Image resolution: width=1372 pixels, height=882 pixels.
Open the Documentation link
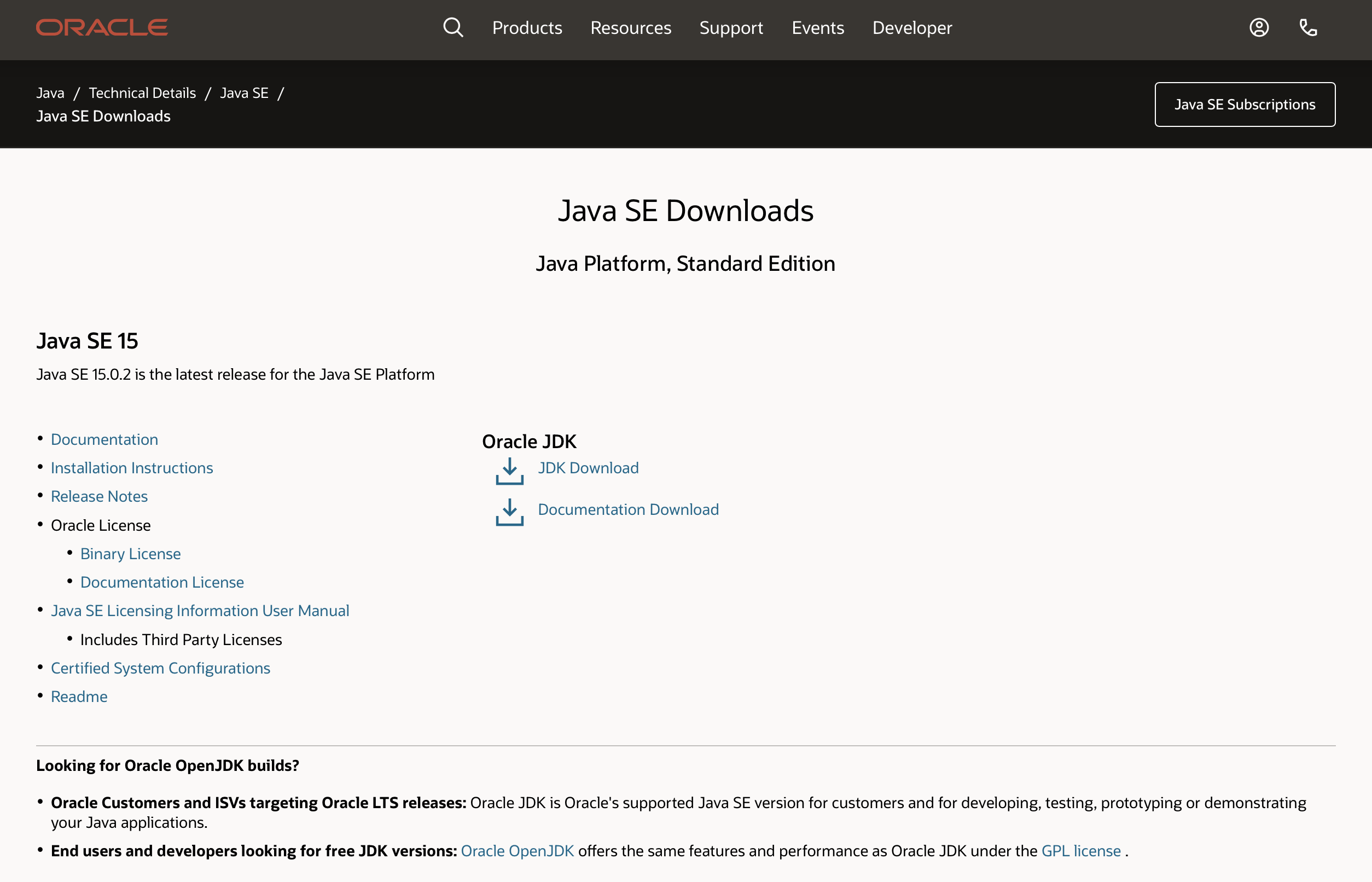coord(104,439)
